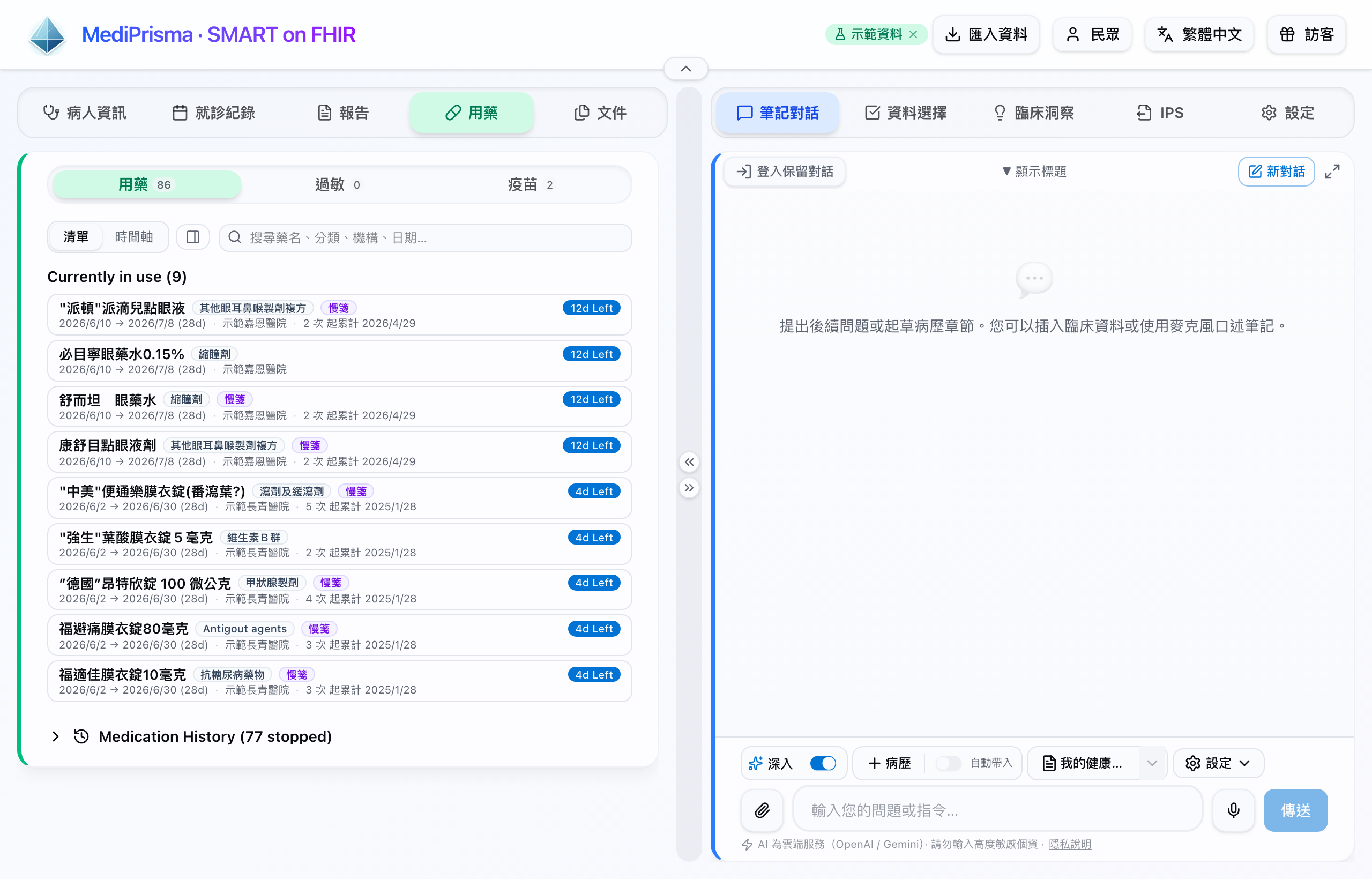The height and width of the screenshot is (879, 1372).
Task: Select the 康舒目點眼液劑 medication row
Action: coord(340,452)
